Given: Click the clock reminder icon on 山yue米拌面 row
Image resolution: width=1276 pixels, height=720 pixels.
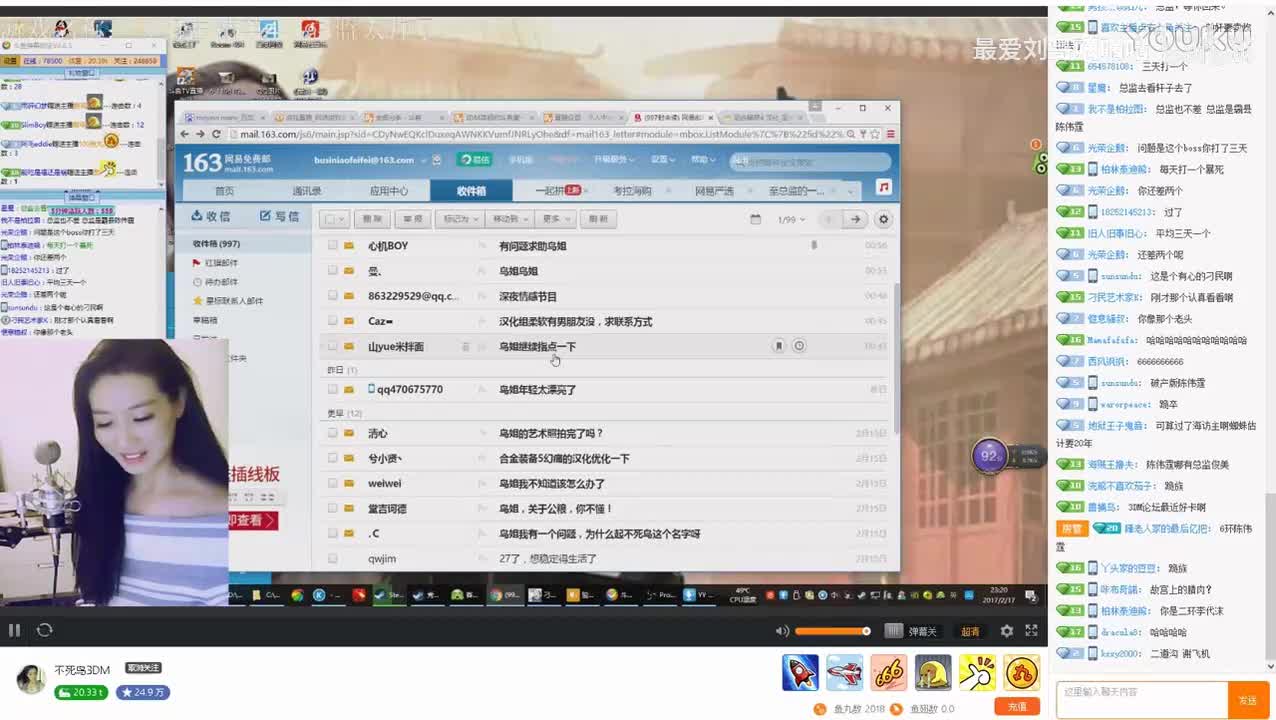Looking at the screenshot, I should (799, 346).
